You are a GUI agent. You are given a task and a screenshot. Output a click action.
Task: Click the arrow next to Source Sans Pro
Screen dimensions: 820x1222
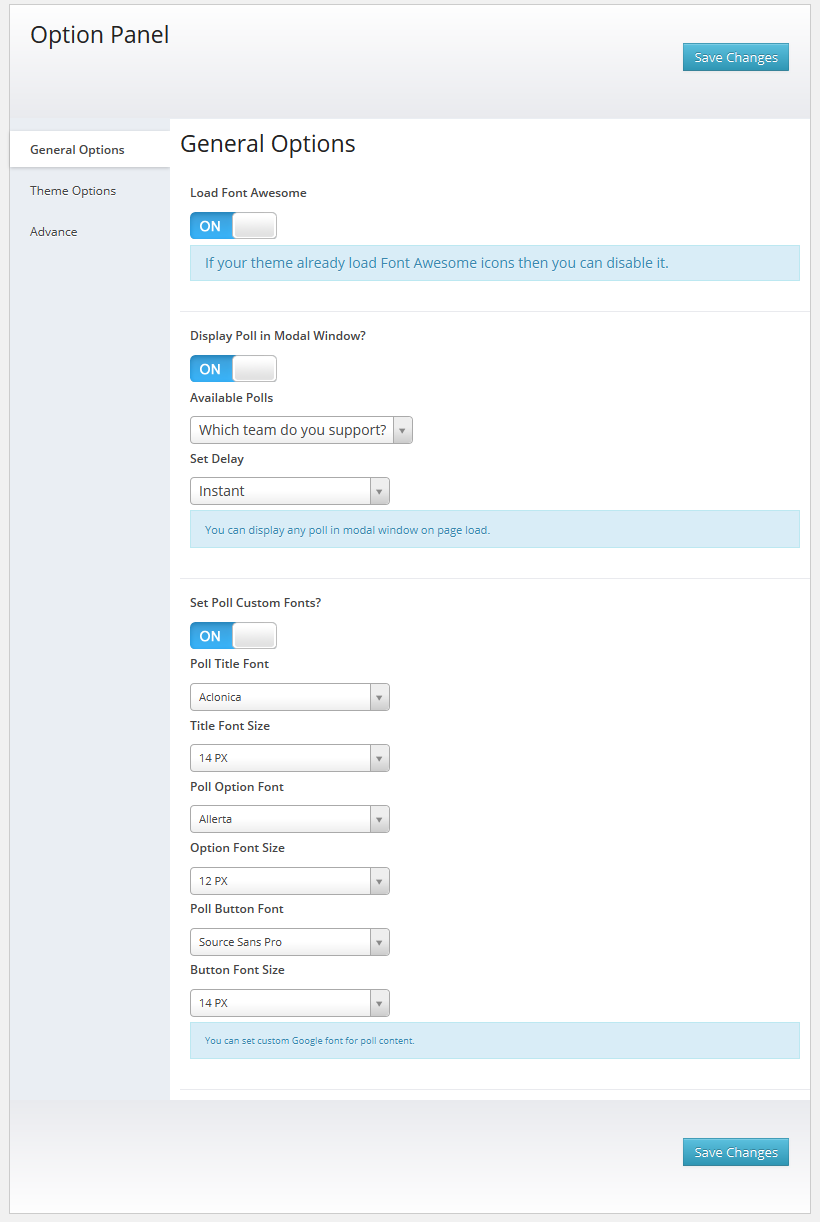[x=379, y=942]
